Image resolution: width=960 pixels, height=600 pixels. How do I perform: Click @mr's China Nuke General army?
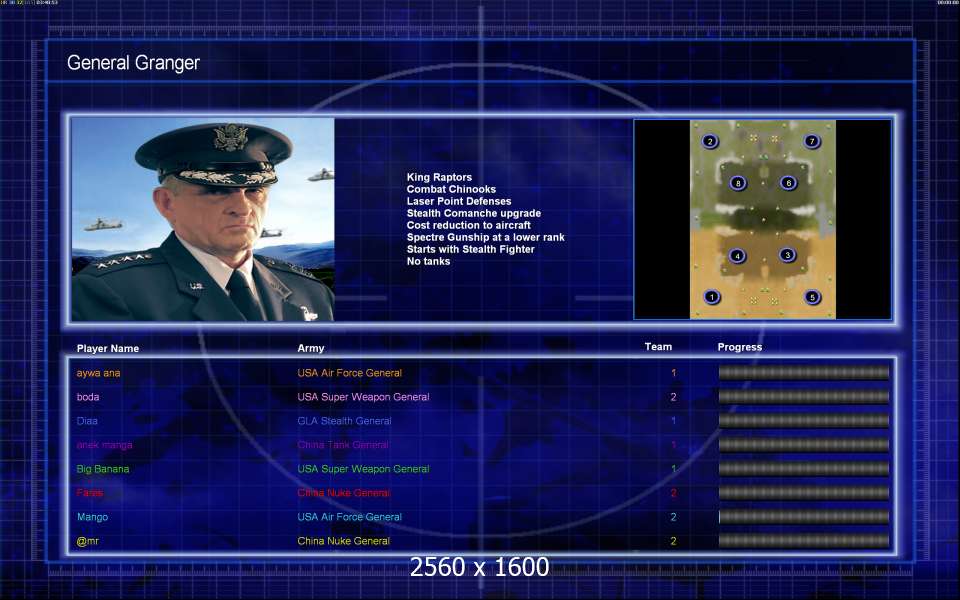pos(343,541)
